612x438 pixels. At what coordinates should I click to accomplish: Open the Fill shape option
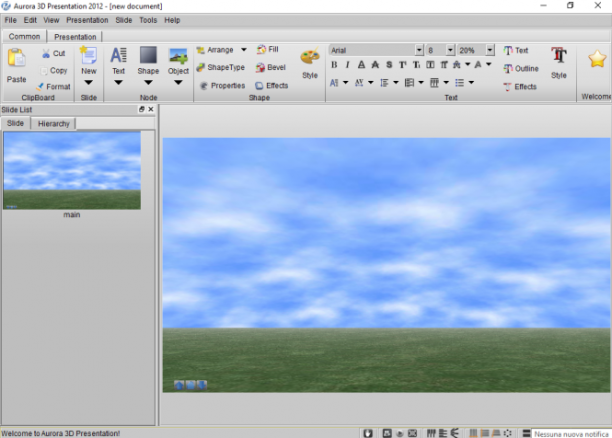click(268, 49)
